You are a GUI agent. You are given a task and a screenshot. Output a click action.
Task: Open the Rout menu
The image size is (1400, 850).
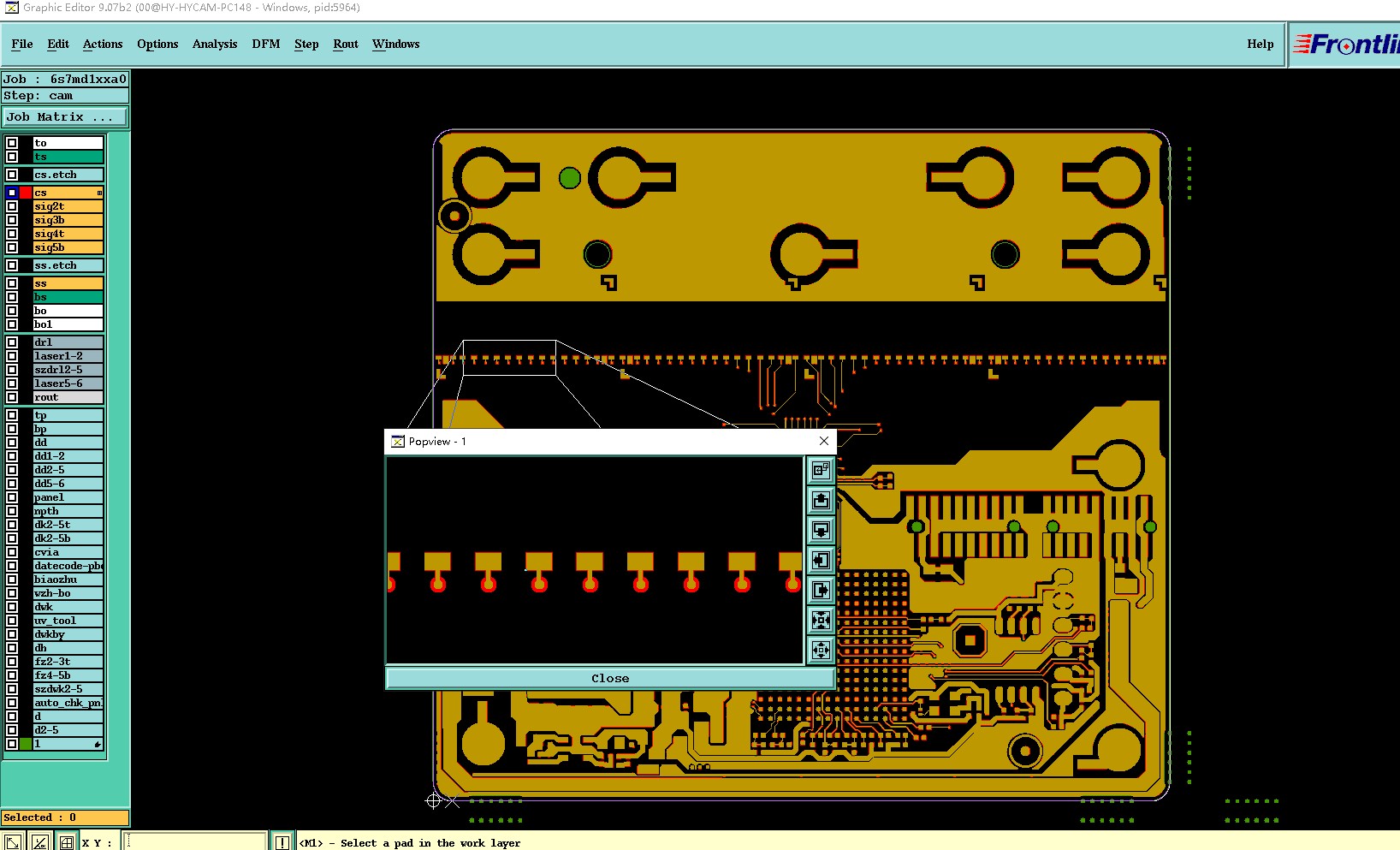click(x=346, y=44)
